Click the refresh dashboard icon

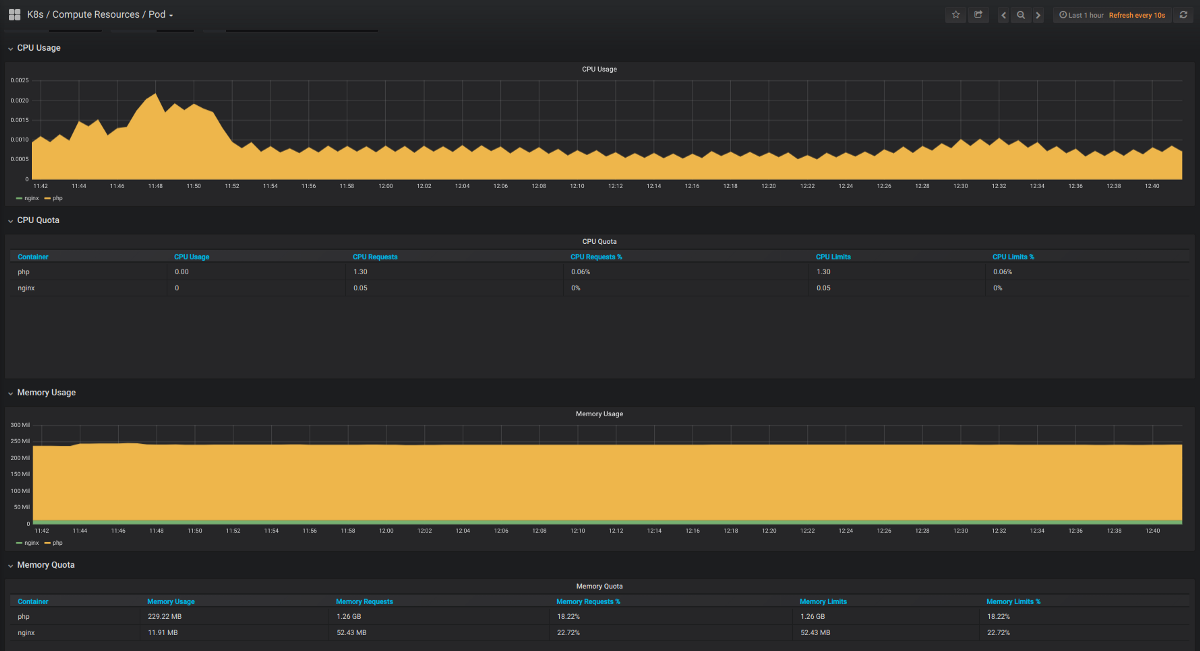click(x=1182, y=15)
